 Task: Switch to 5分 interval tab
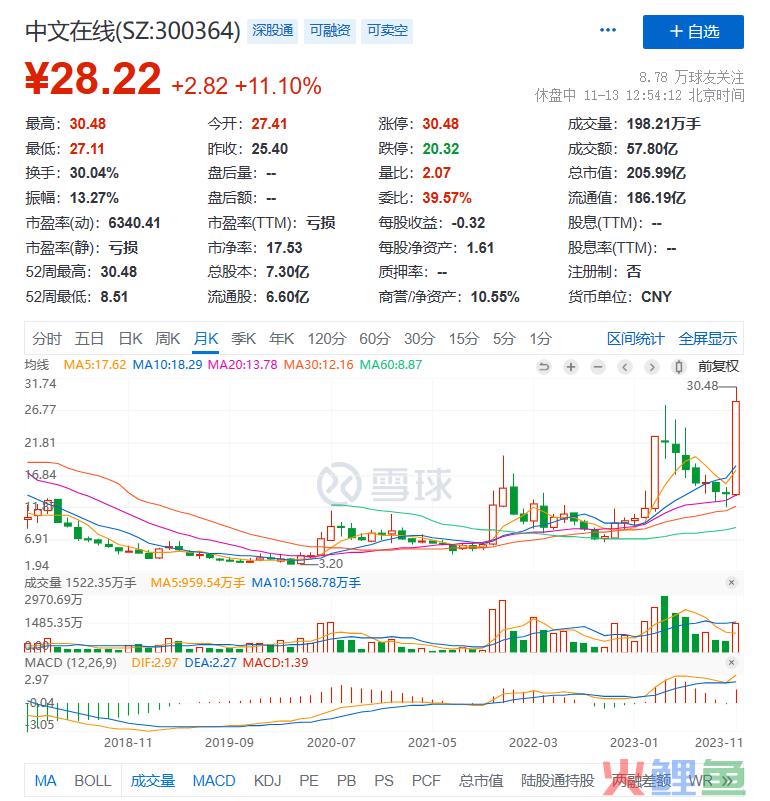coord(504,339)
